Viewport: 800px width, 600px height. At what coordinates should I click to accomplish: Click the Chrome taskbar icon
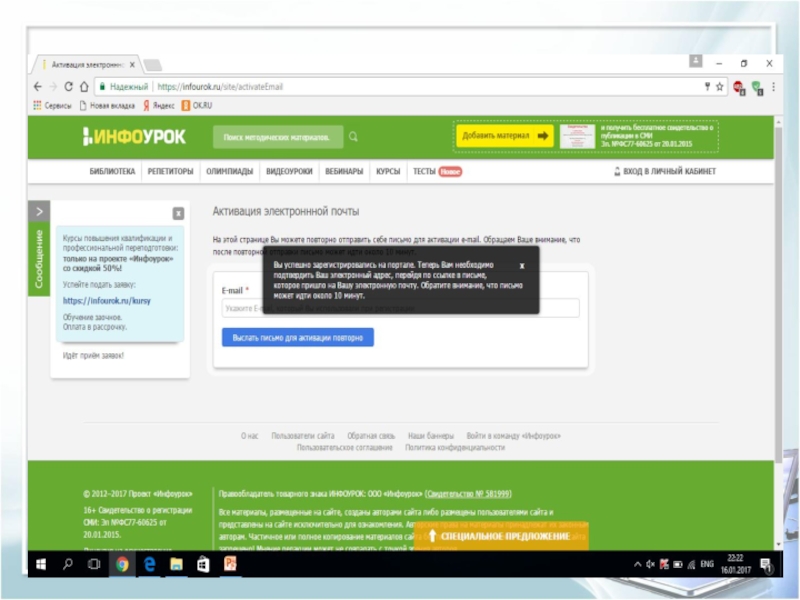pos(122,564)
